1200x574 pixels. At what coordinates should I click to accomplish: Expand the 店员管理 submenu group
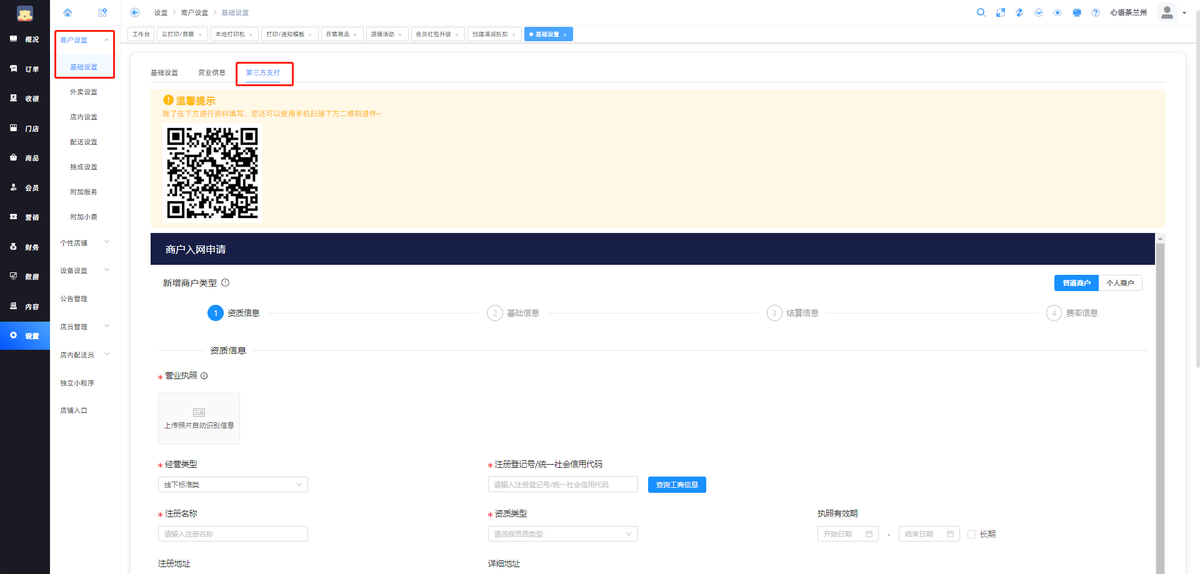click(85, 327)
